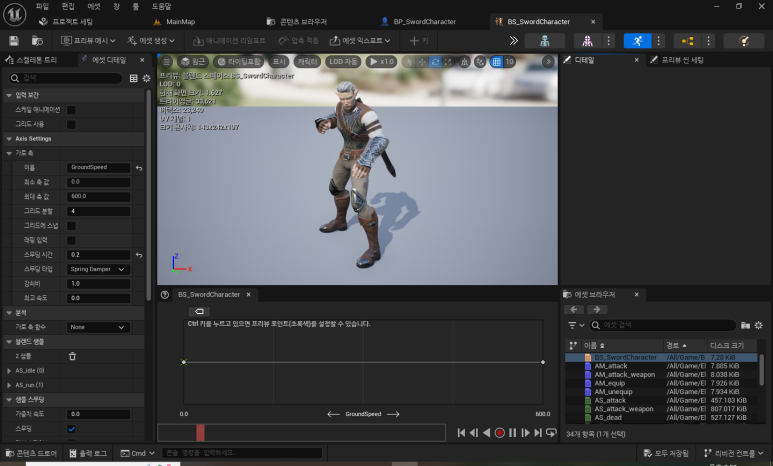This screenshot has height=466, width=773.
Task: Click the viewport hamburger options icon
Action: [167, 62]
